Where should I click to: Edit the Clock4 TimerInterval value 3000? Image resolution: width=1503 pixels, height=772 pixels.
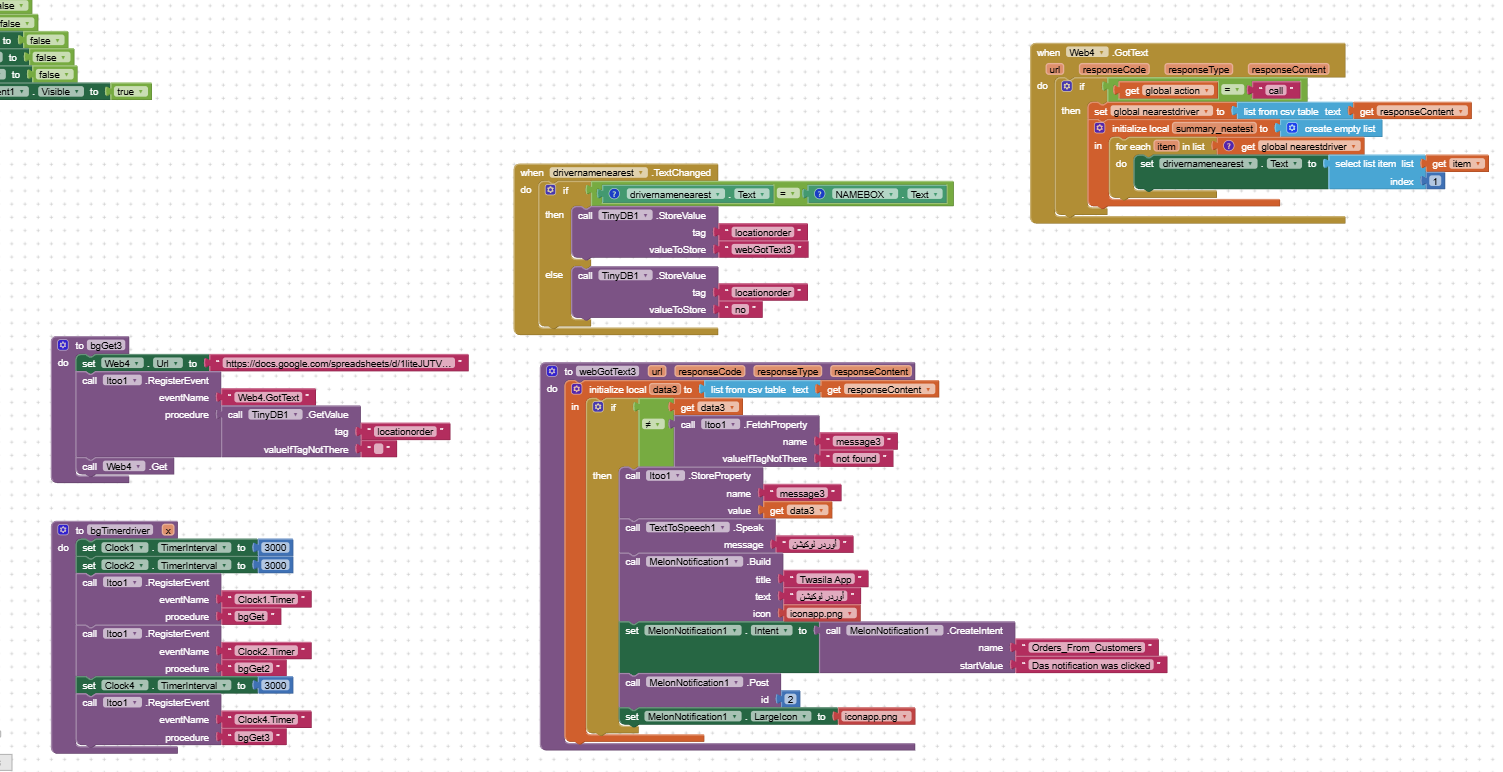coord(275,685)
